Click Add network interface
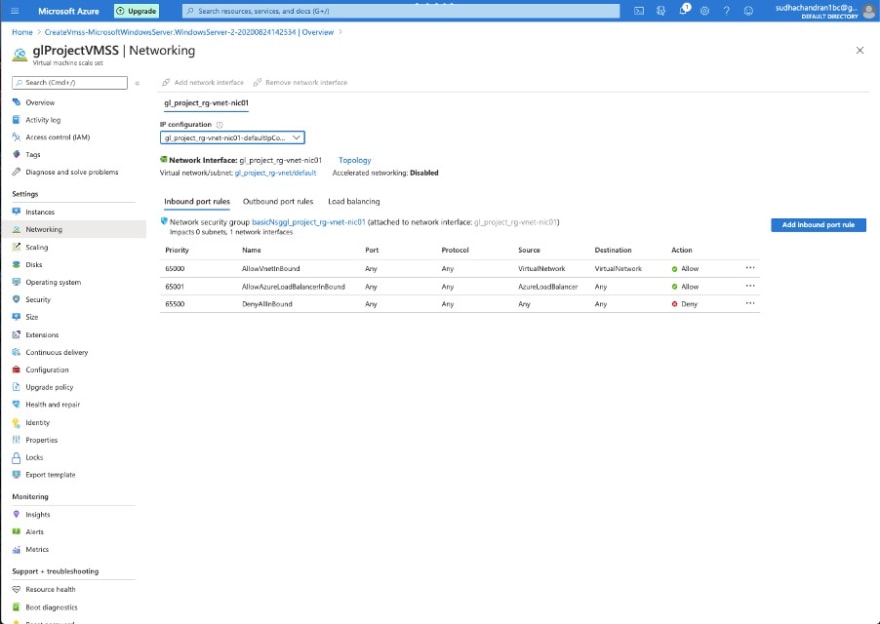Screen dimensions: 880x624 coord(203,82)
